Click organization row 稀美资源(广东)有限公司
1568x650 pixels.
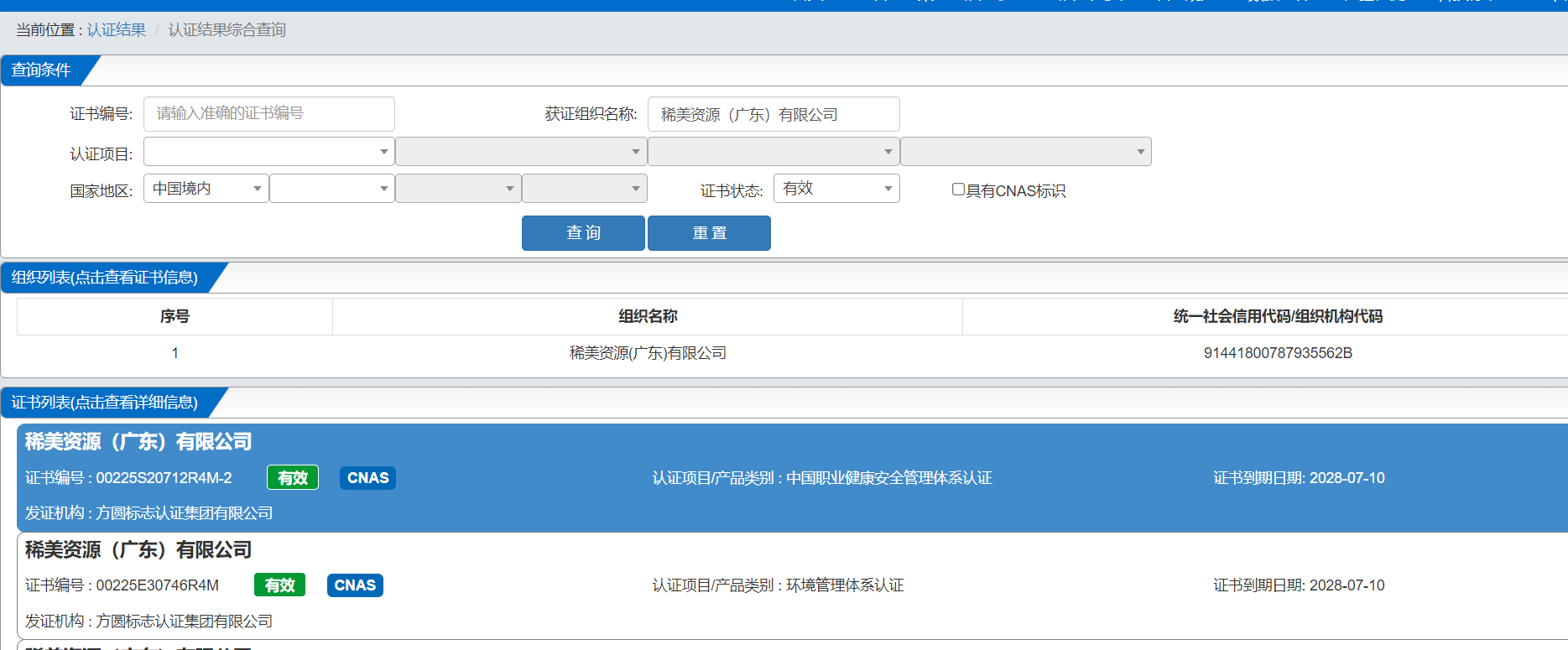pyautogui.click(x=648, y=353)
